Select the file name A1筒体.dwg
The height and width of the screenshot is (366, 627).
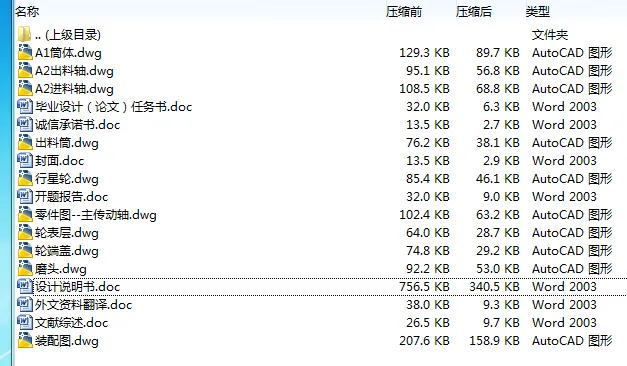68,53
